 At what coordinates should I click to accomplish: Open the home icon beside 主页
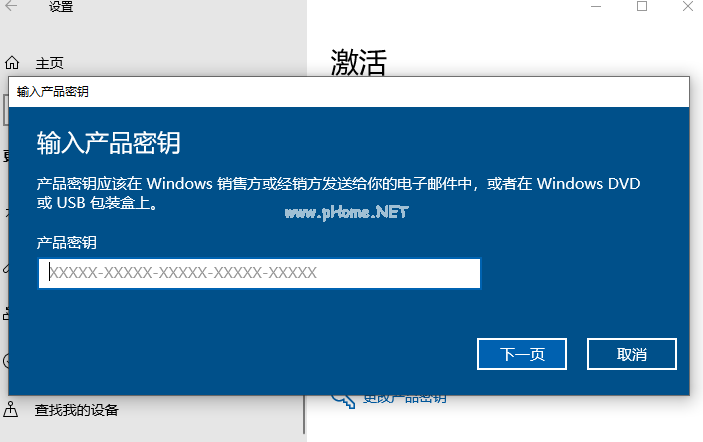coord(12,63)
